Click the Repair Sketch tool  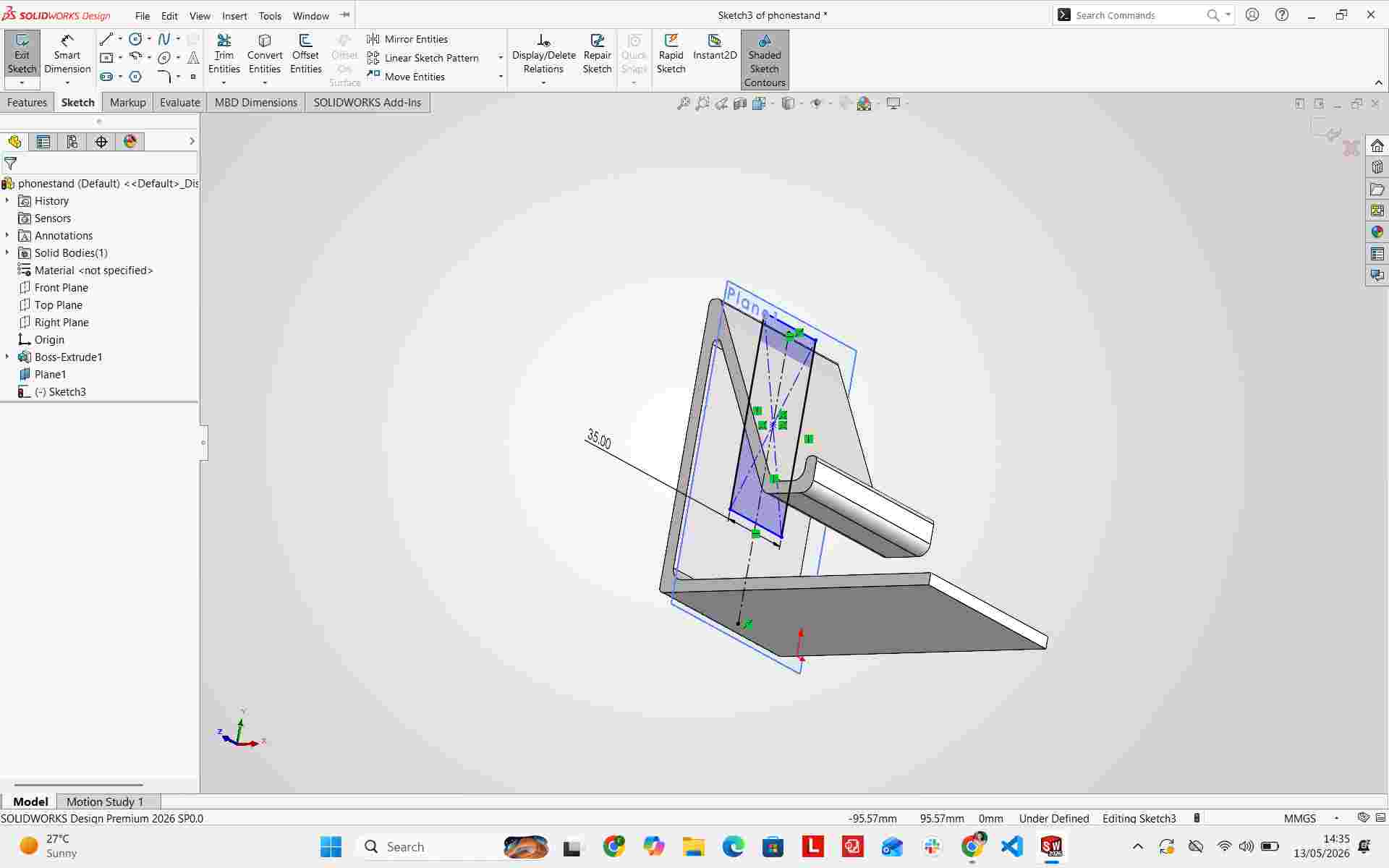[598, 54]
